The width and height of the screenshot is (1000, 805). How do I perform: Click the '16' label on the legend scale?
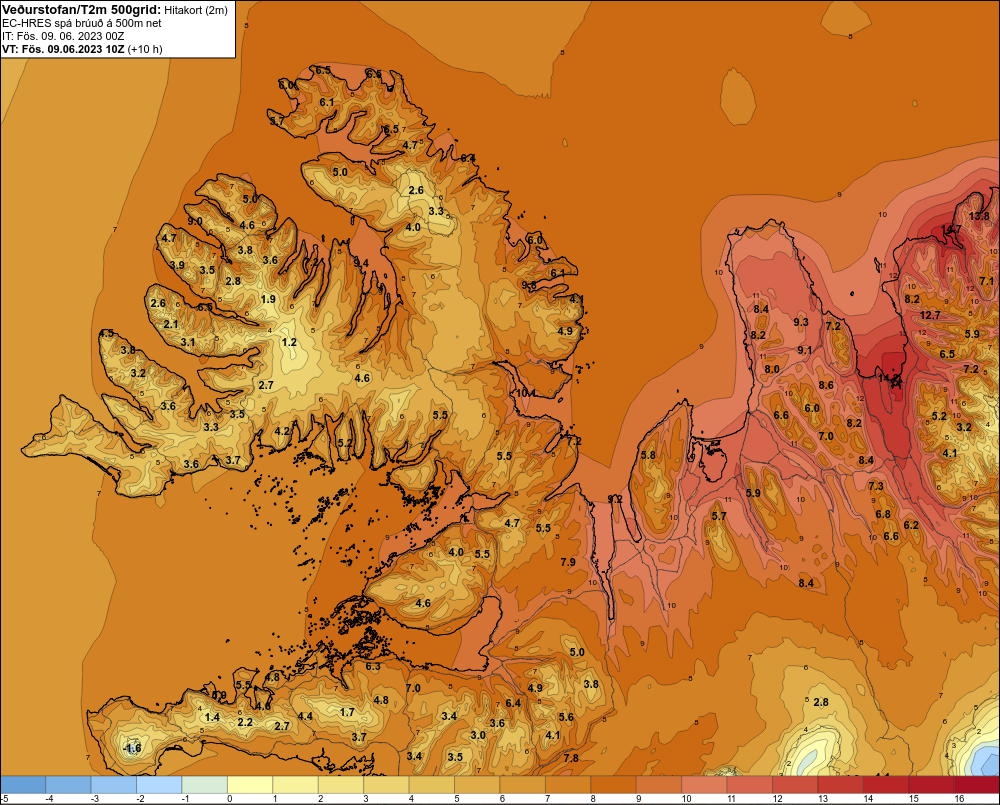(959, 799)
